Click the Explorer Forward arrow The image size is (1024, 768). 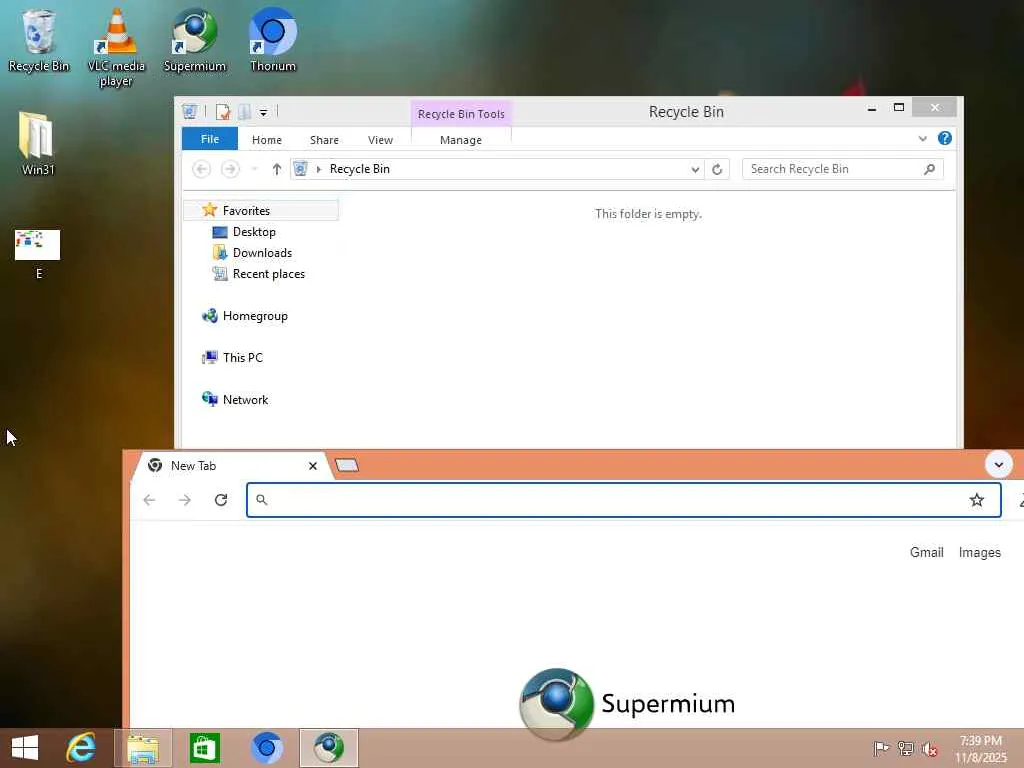230,169
